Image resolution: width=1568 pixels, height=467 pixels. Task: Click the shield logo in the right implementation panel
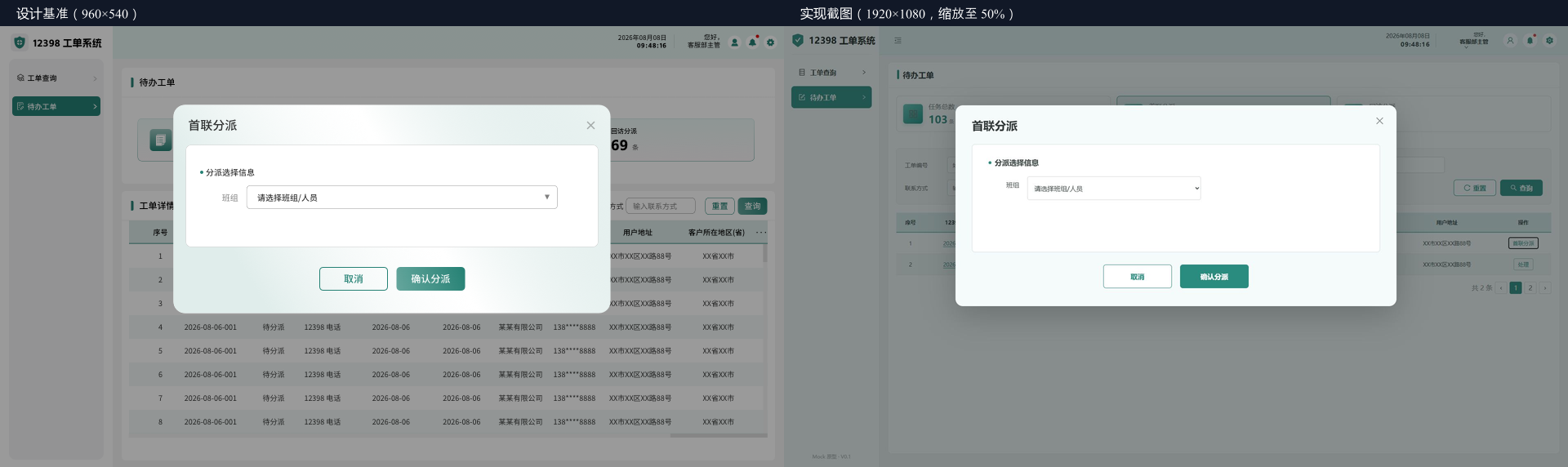[x=798, y=40]
